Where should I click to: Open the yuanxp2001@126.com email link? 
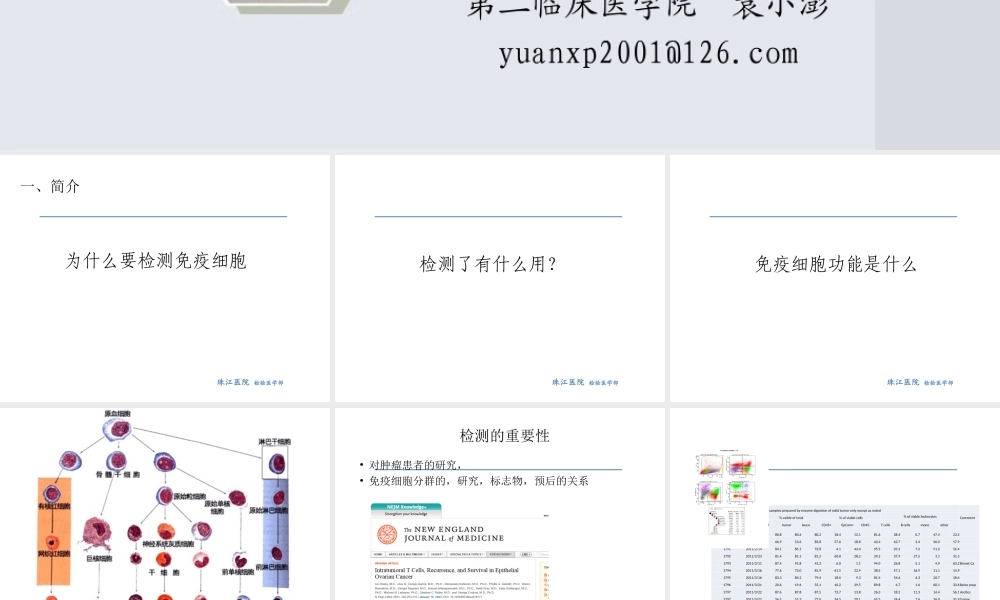click(x=648, y=52)
